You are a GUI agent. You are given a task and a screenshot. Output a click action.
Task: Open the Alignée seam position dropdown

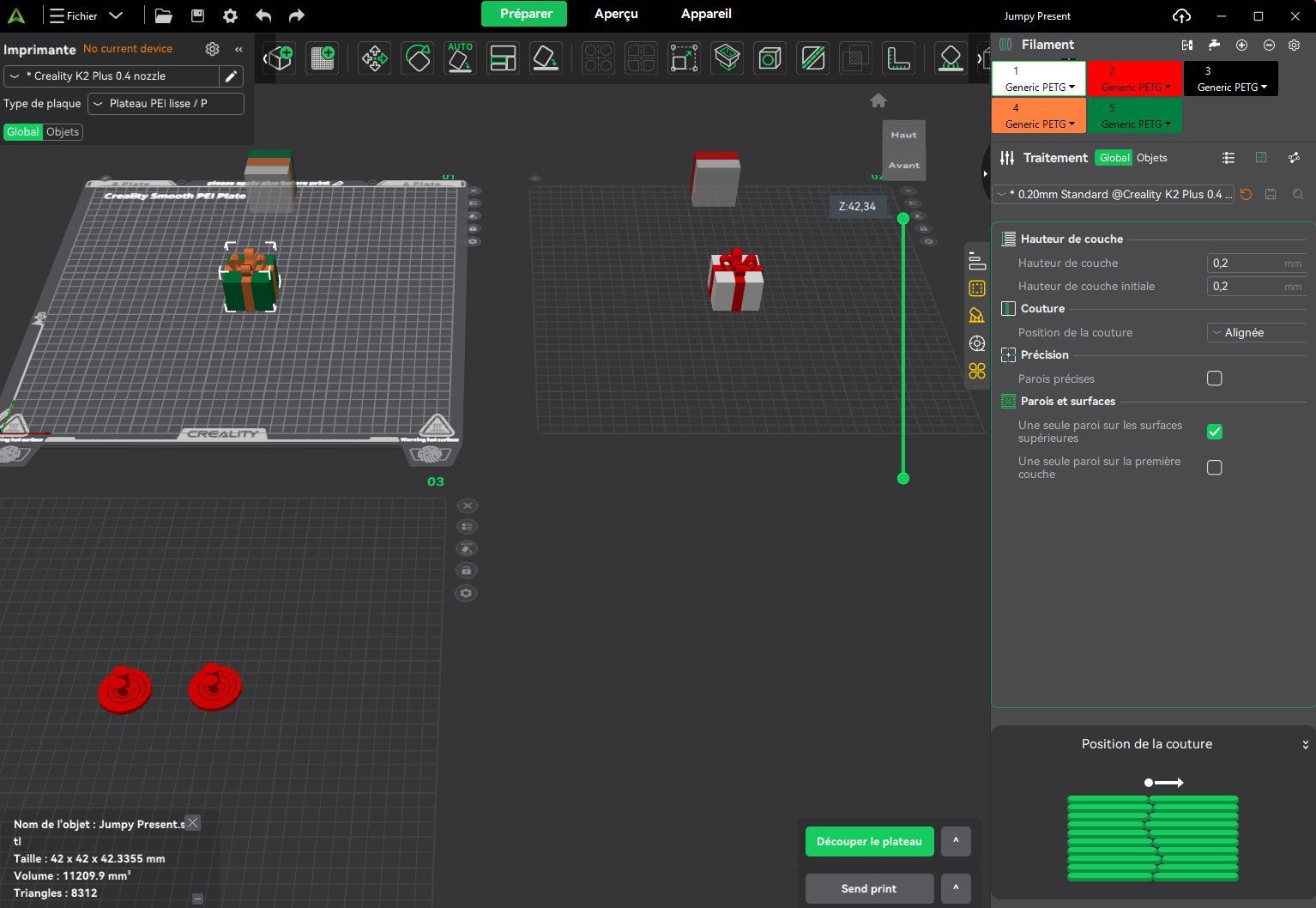tap(1257, 333)
